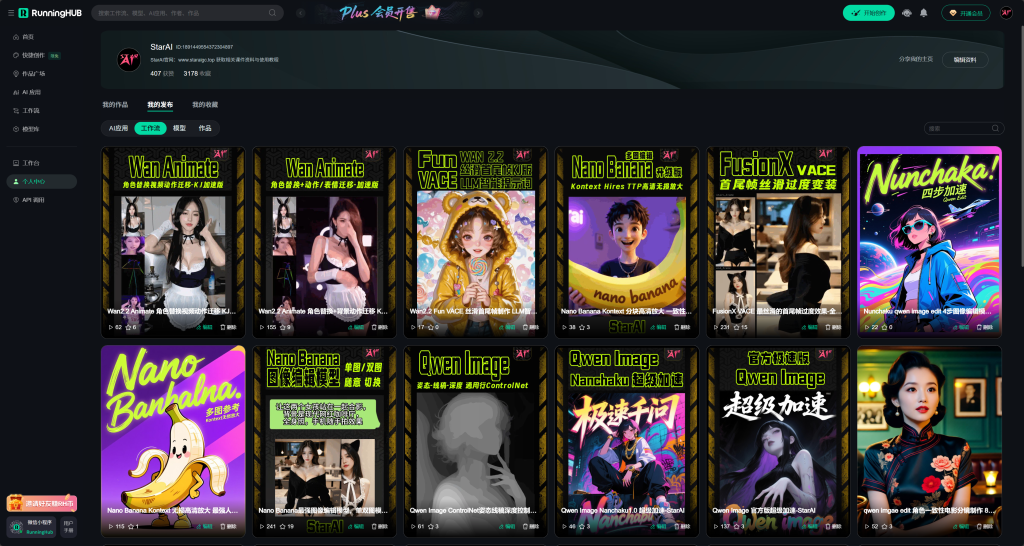Select the 作品 filter pill
Screen dimensions: 1024x546
[205, 128]
